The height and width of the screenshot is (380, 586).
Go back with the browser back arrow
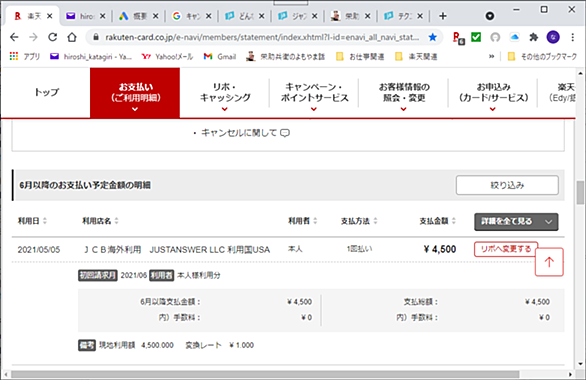(x=14, y=37)
